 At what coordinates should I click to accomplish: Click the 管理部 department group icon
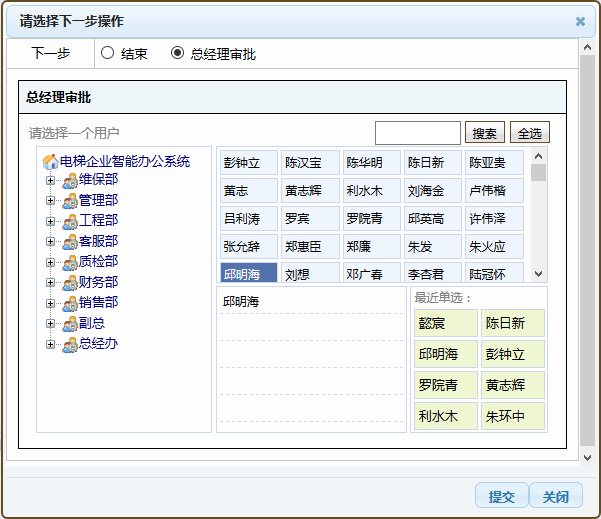(70, 201)
